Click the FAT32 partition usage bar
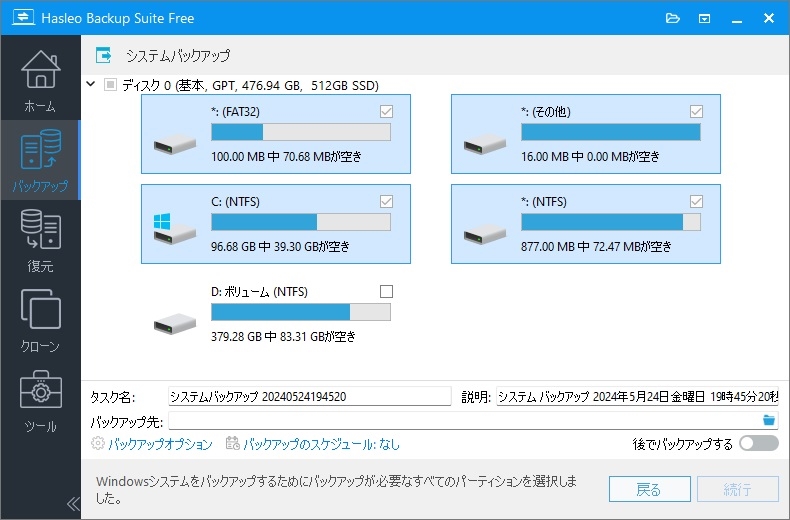This screenshot has width=790, height=520. pos(301,133)
